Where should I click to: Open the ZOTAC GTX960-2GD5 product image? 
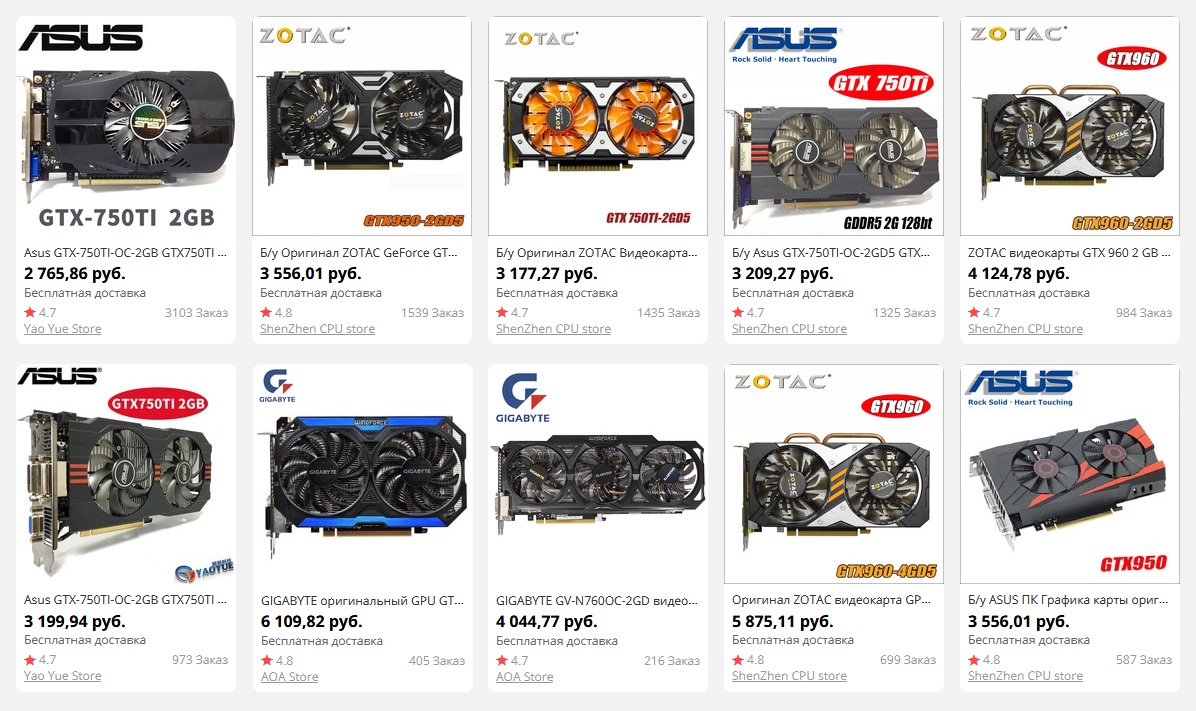(1070, 126)
